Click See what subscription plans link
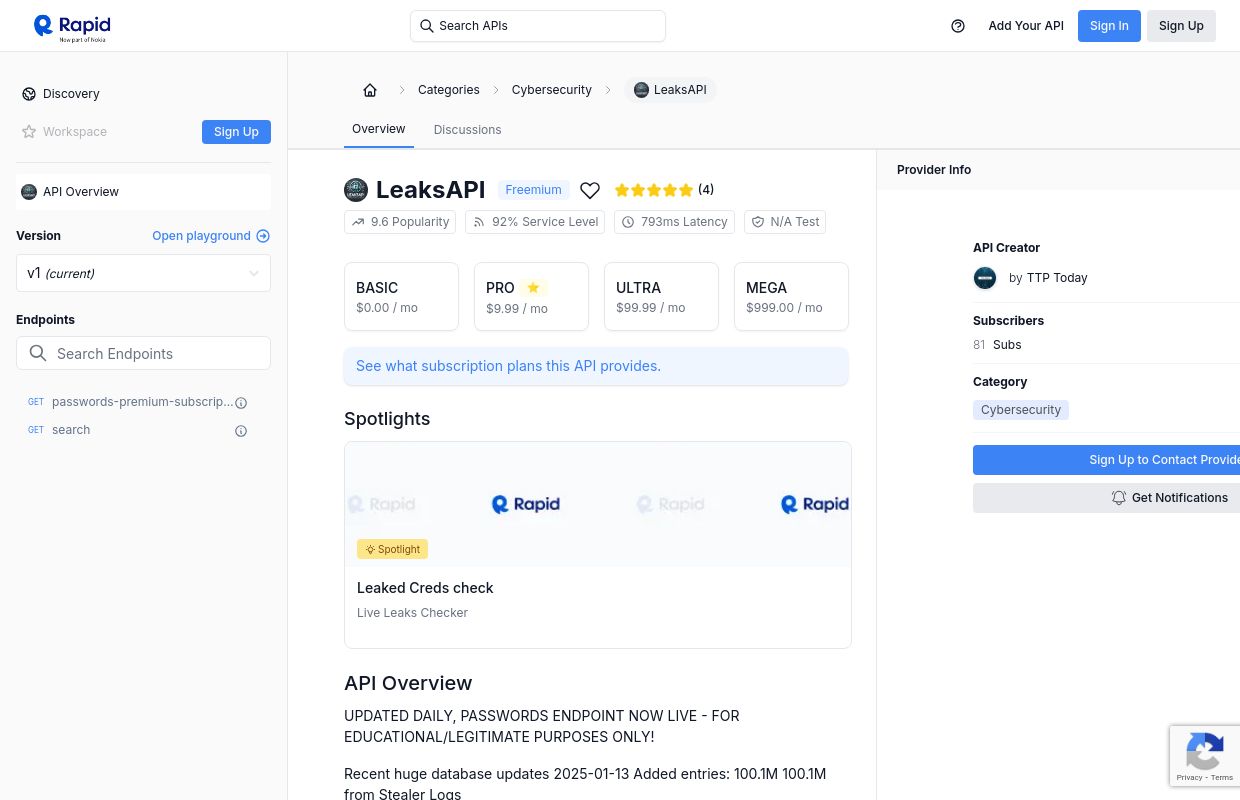Screen dimensions: 1240x800 508,366
